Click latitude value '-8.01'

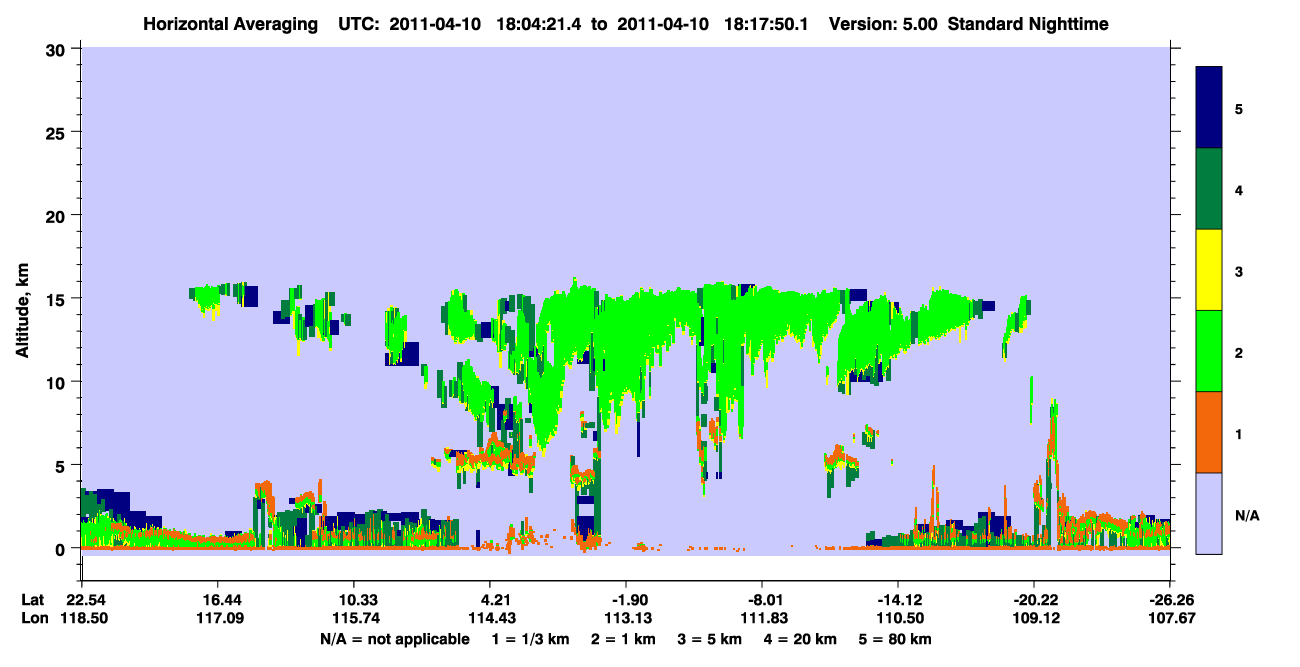(x=762, y=600)
